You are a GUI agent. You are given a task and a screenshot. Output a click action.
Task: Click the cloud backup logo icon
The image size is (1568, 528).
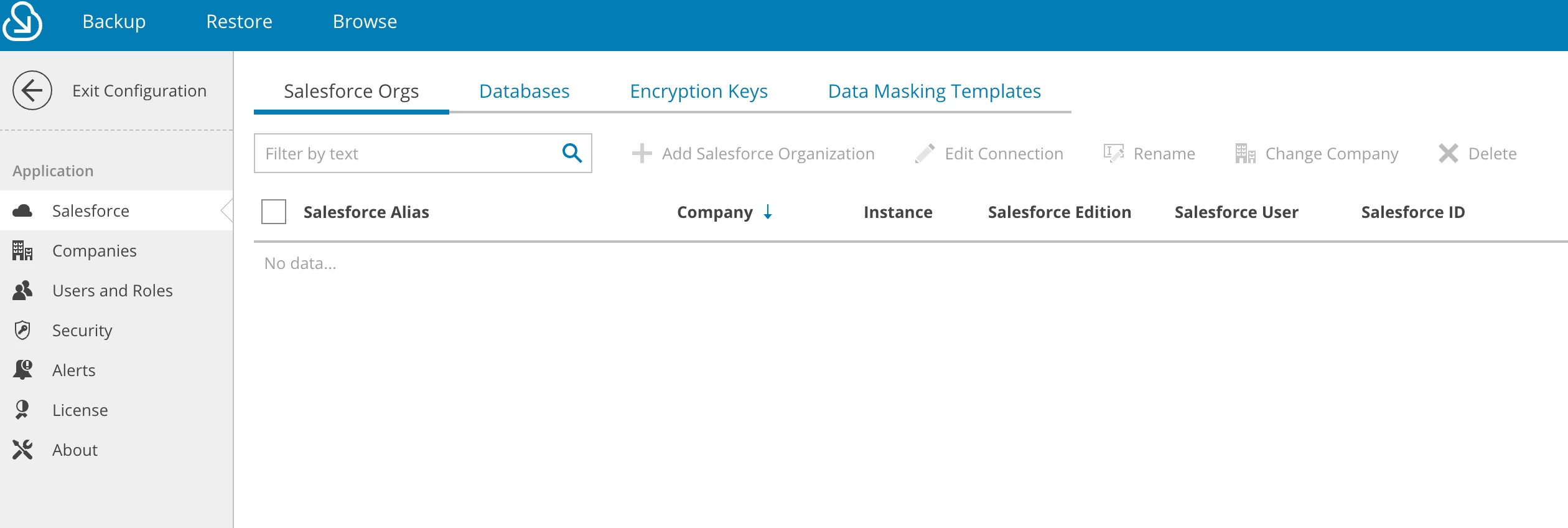(x=22, y=22)
